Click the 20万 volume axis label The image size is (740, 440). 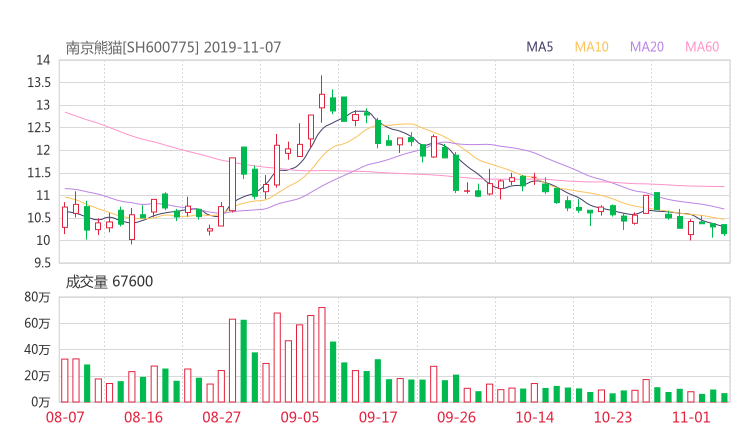click(x=37, y=376)
